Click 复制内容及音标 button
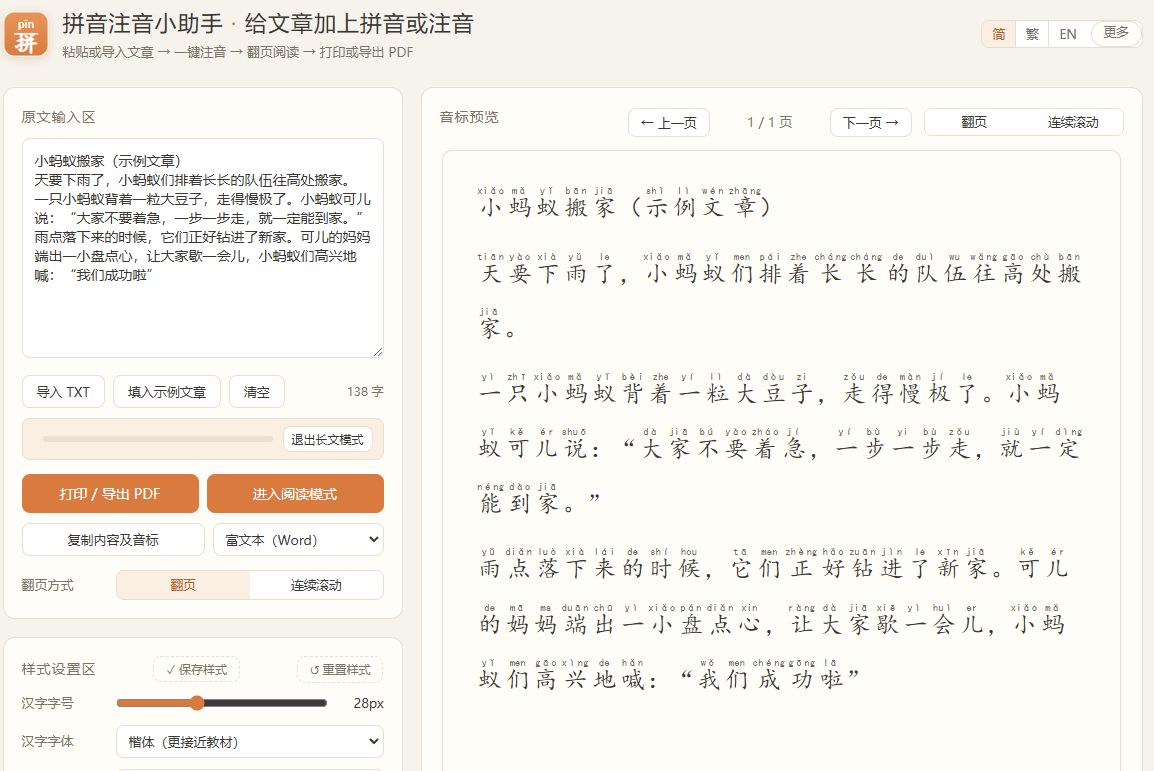The height and width of the screenshot is (771, 1154). (113, 540)
